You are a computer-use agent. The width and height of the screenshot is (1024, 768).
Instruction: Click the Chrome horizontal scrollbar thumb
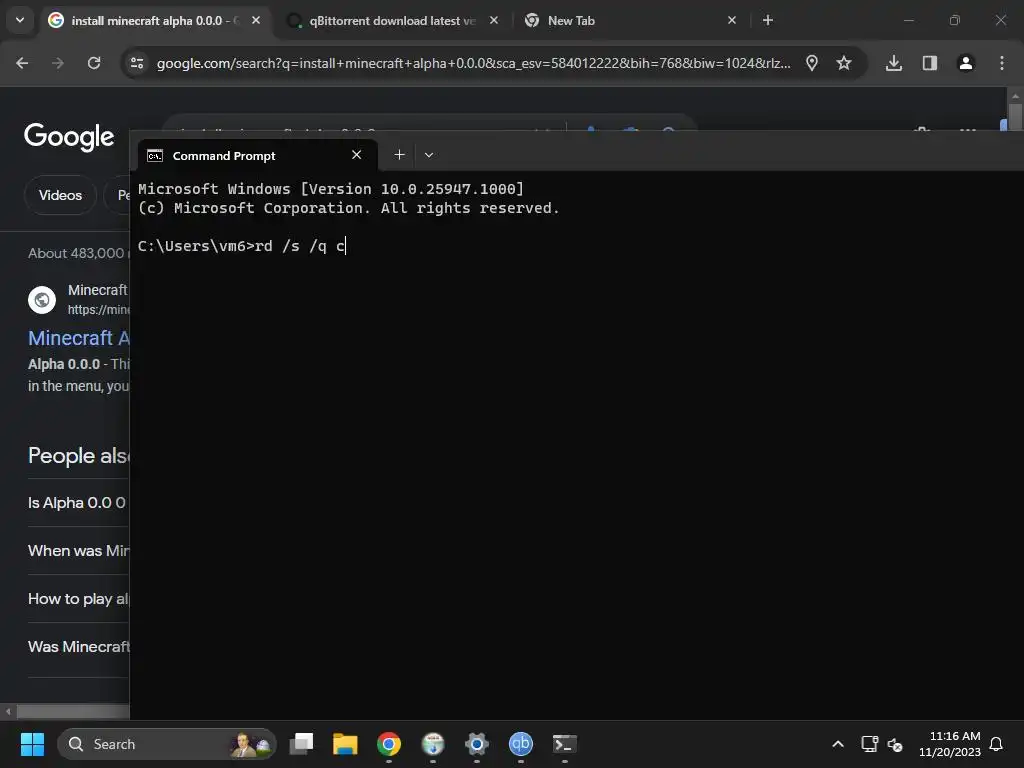coord(73,711)
